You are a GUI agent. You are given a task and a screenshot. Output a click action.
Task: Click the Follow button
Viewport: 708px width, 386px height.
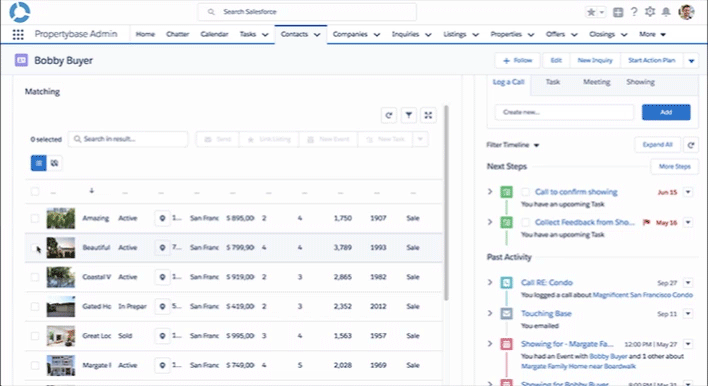tap(517, 60)
